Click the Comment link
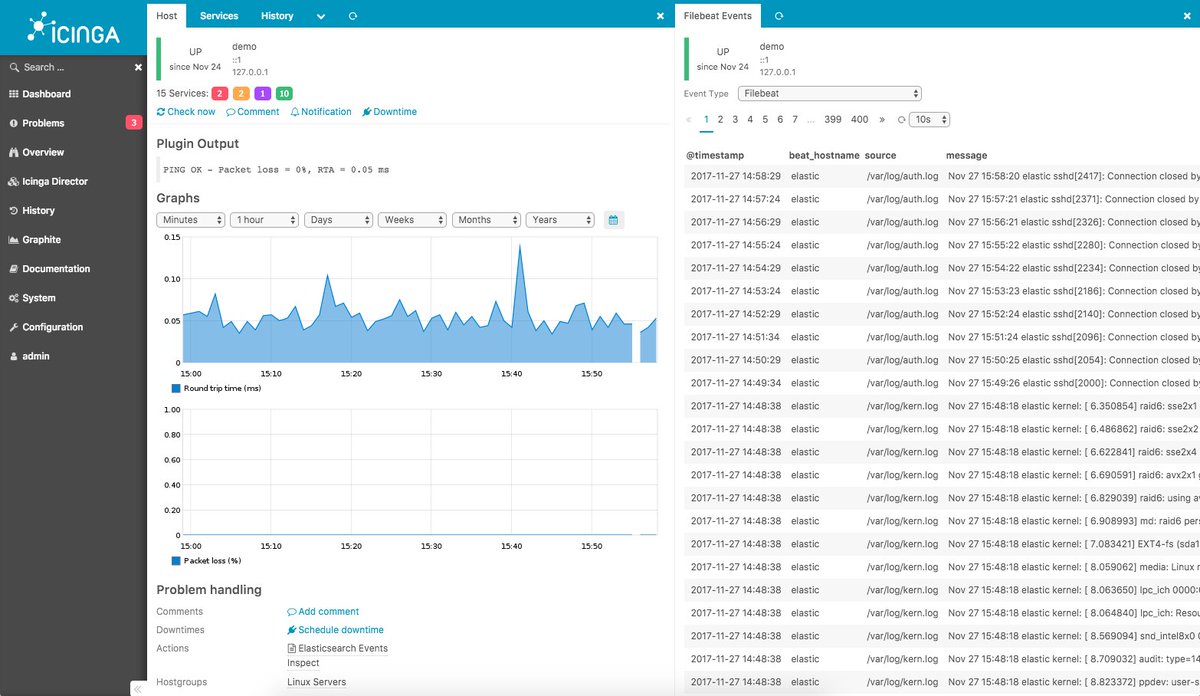1200x696 pixels. (253, 112)
